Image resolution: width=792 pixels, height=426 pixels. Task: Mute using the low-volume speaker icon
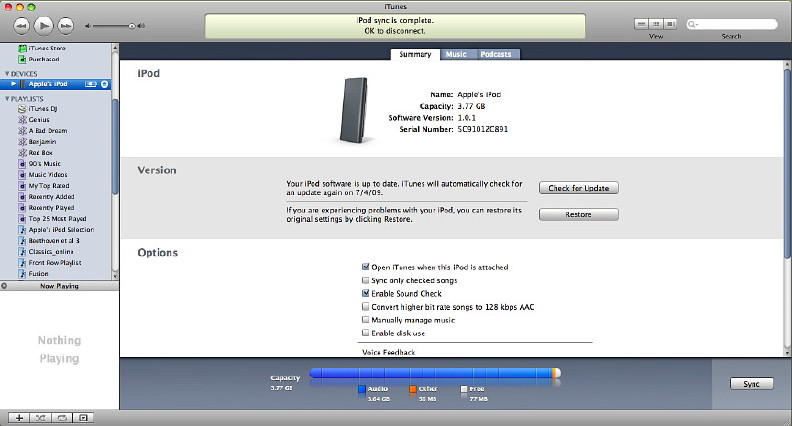click(88, 26)
